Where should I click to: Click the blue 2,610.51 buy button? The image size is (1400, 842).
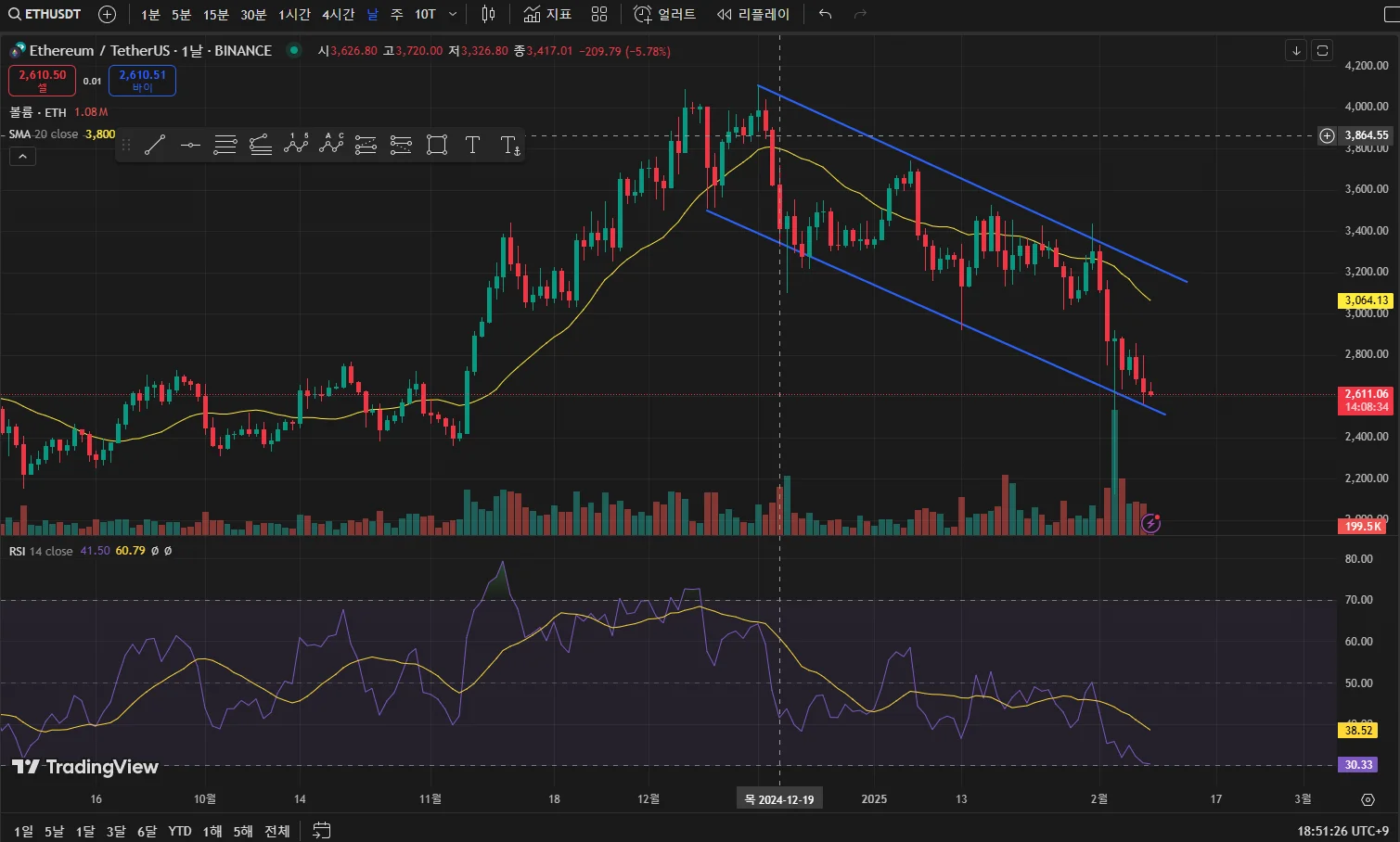(x=142, y=81)
